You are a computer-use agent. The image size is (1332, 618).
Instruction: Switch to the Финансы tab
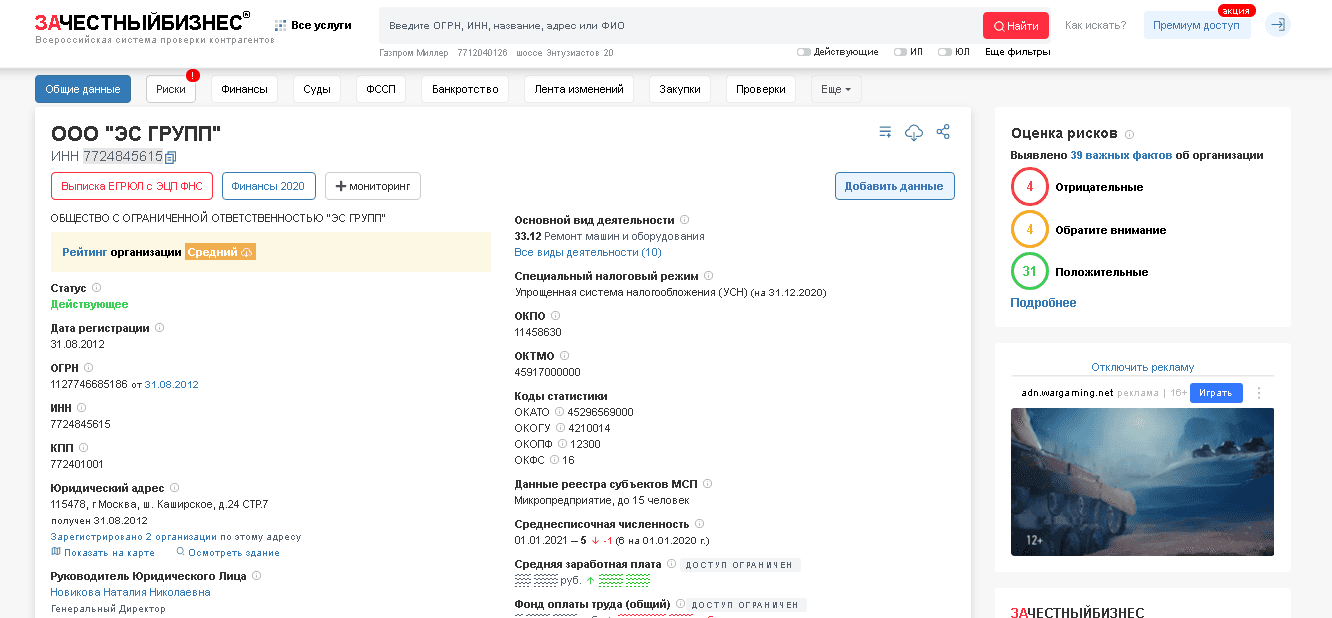pos(244,89)
